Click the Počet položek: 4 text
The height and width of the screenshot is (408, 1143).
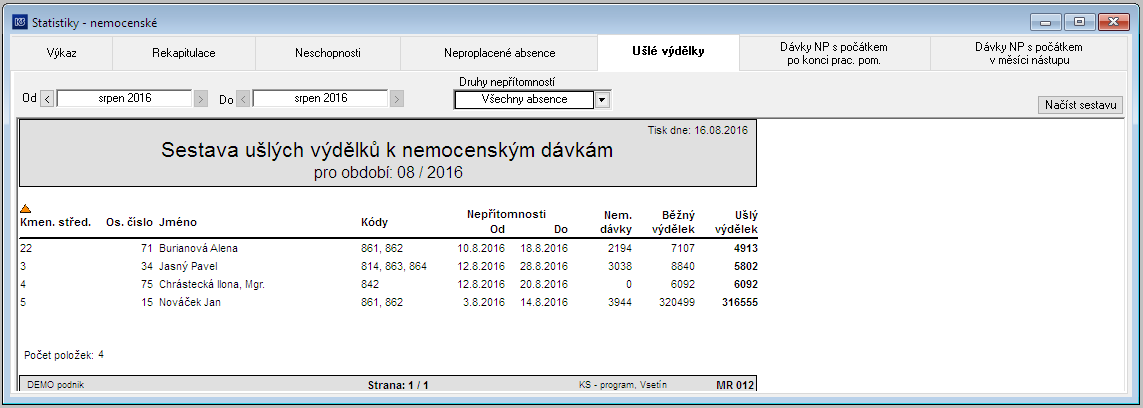(x=64, y=355)
